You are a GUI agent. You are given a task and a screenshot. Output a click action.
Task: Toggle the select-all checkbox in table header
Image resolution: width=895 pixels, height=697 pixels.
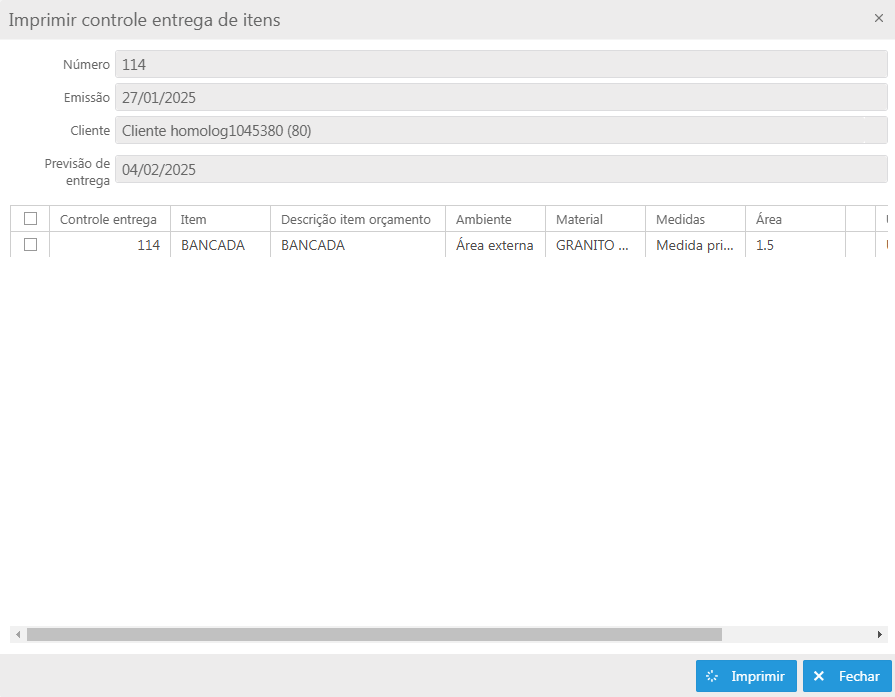(x=30, y=219)
